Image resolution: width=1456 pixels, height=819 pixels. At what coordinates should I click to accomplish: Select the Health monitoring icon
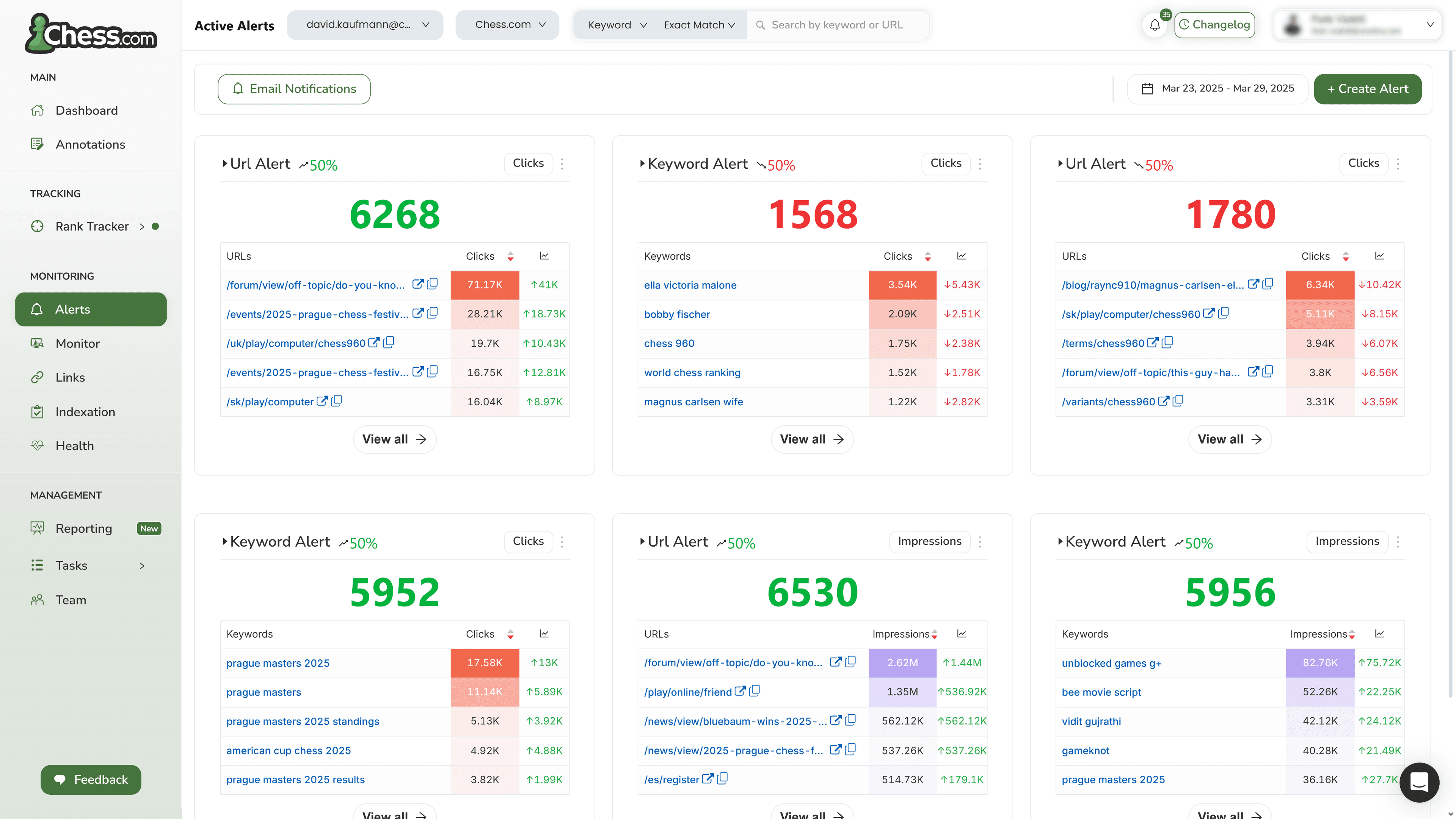tap(37, 446)
